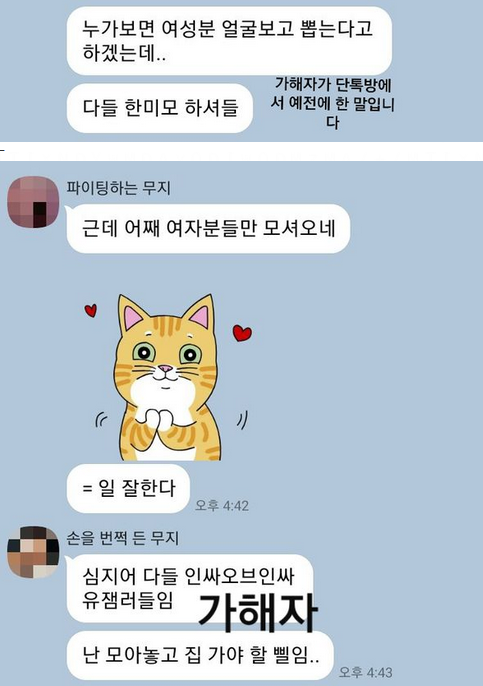Screen dimensions: 483x686
Task: Tap the white divider between the two screenshots
Action: [x=242, y=151]
